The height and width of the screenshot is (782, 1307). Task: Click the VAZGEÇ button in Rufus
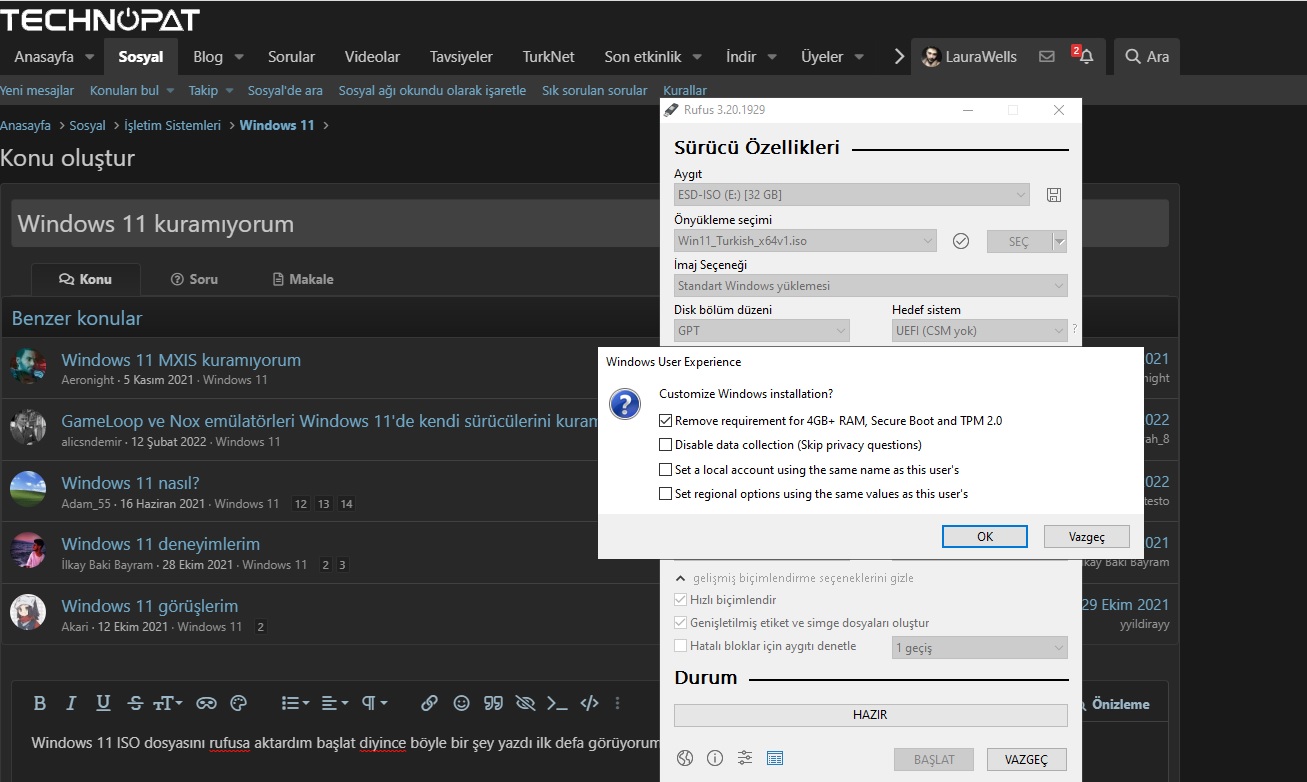[x=1027, y=760]
